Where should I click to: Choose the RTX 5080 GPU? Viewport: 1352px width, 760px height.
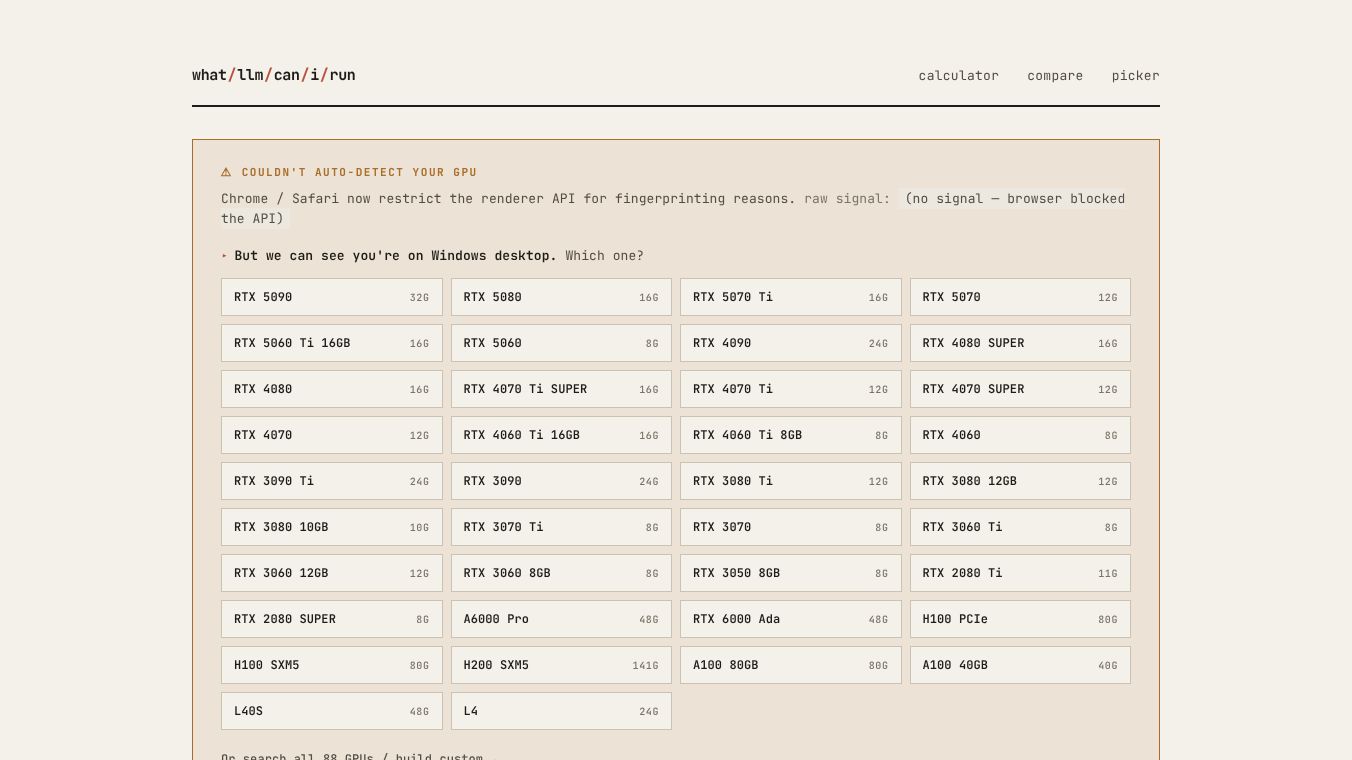[x=561, y=297]
